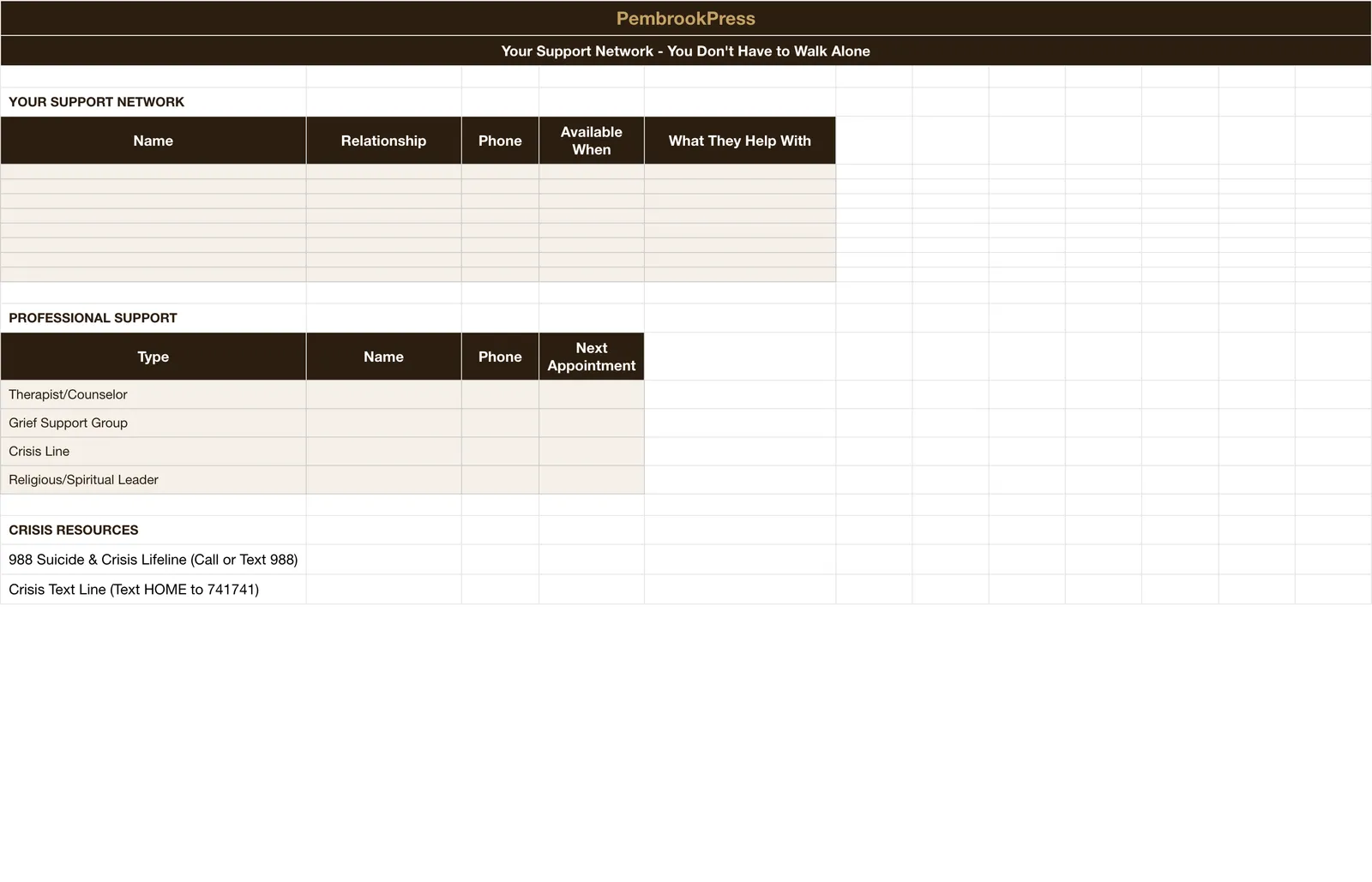
Task: Select the Next Appointment column header
Action: point(592,357)
